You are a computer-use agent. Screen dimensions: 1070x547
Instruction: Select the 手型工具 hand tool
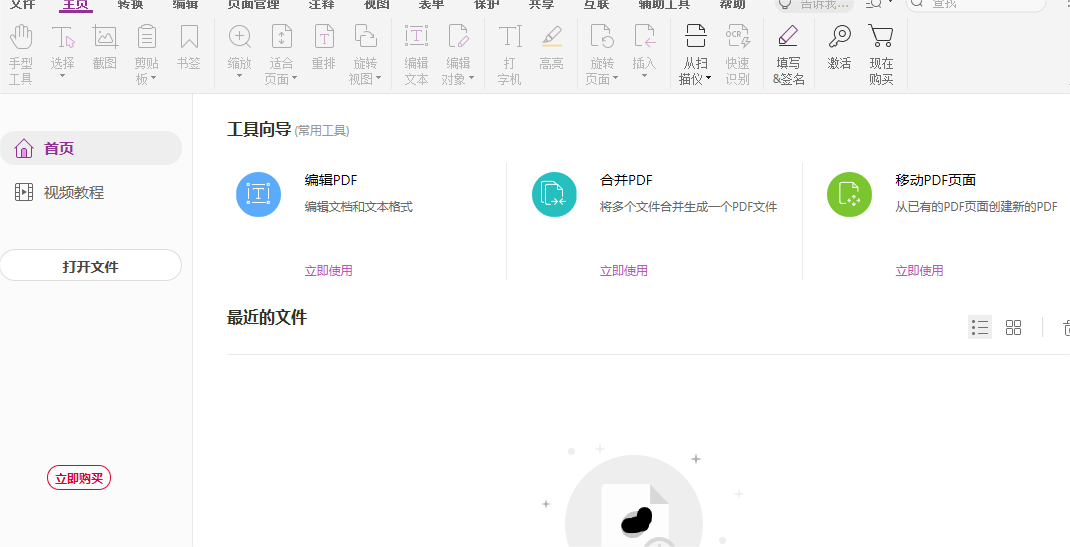(20, 55)
